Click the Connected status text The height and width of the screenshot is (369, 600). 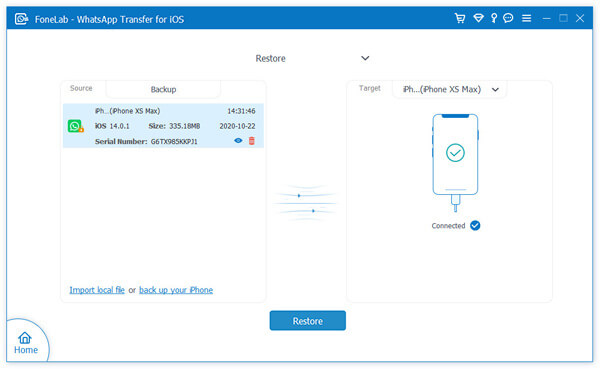pos(448,226)
